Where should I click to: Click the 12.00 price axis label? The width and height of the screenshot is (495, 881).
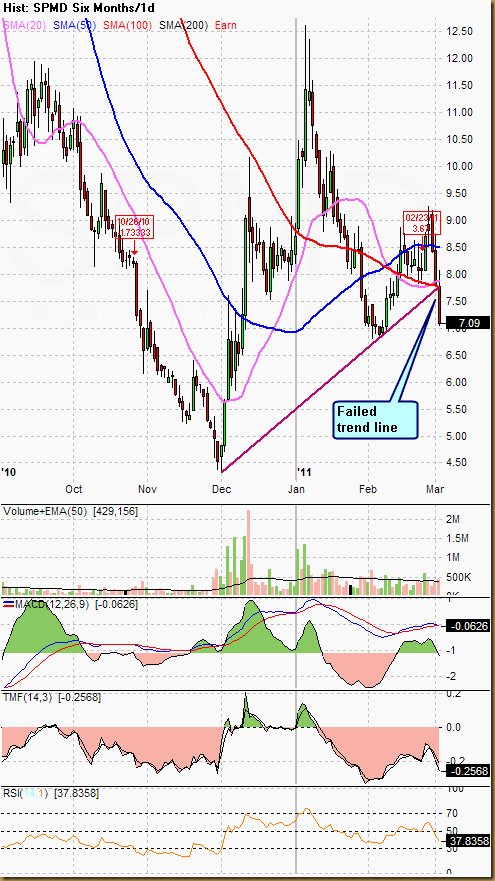click(460, 58)
